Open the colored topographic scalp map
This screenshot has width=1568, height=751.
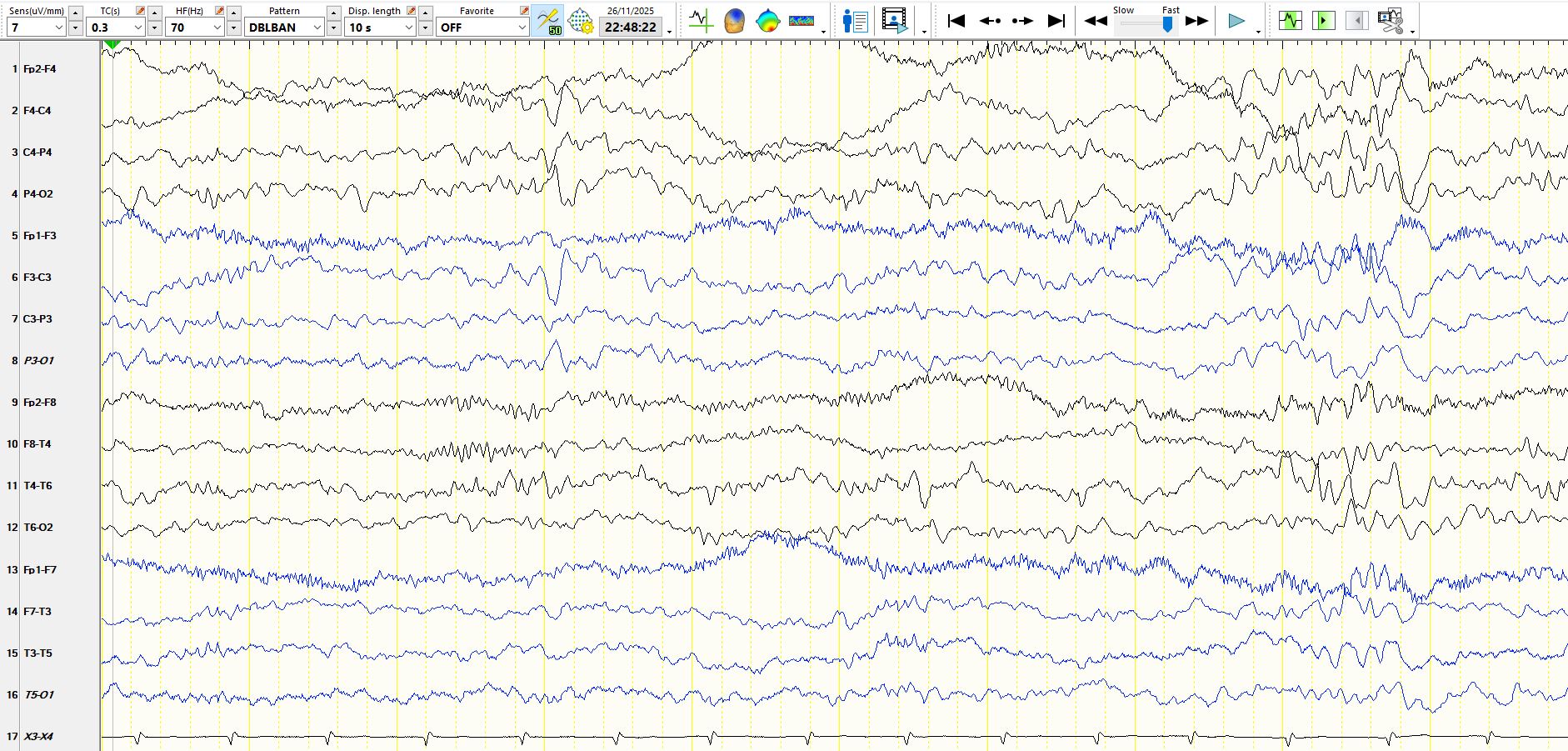[x=767, y=20]
